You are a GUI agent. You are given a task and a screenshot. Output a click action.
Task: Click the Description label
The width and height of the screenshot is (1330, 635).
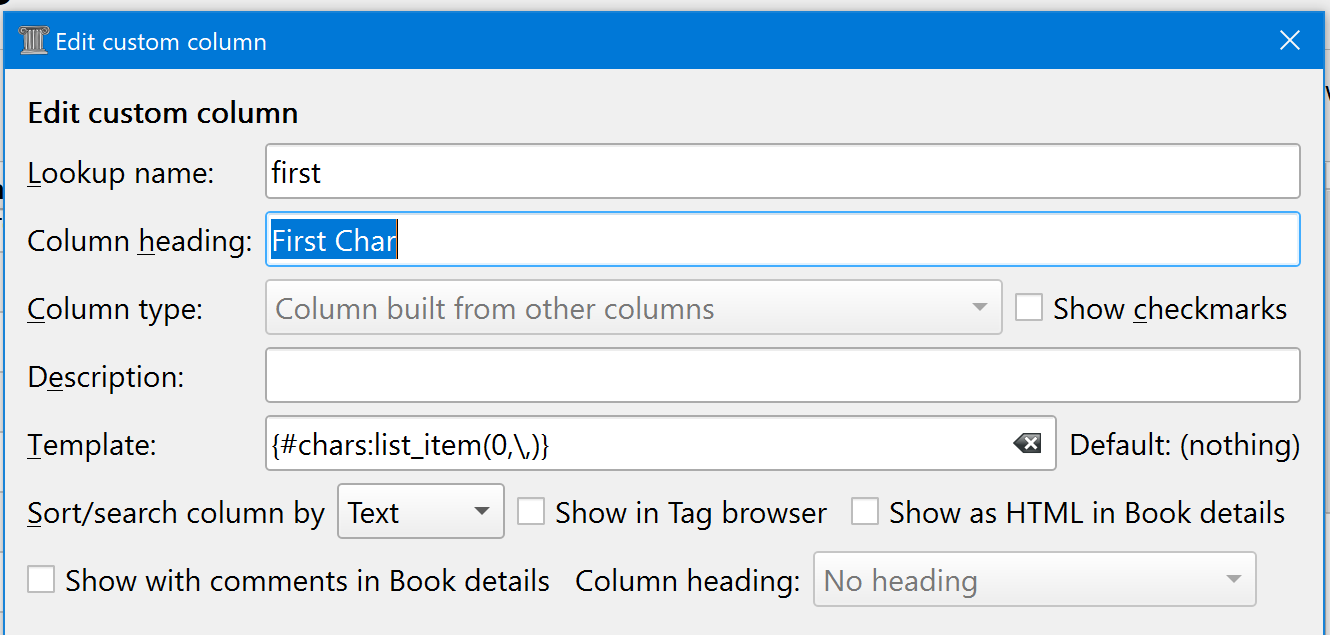pos(106,377)
